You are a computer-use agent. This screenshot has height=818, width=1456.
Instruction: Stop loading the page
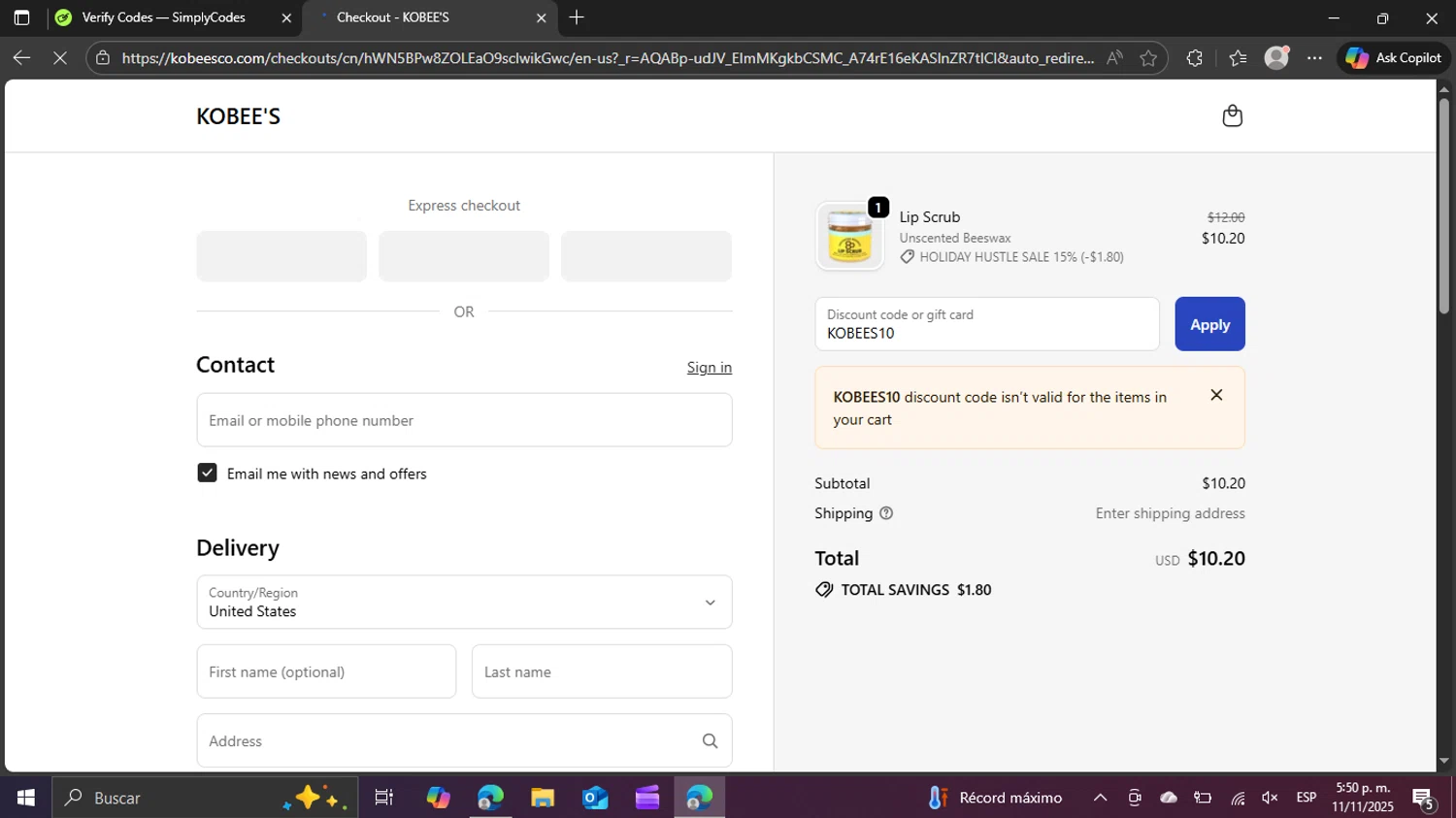click(60, 58)
